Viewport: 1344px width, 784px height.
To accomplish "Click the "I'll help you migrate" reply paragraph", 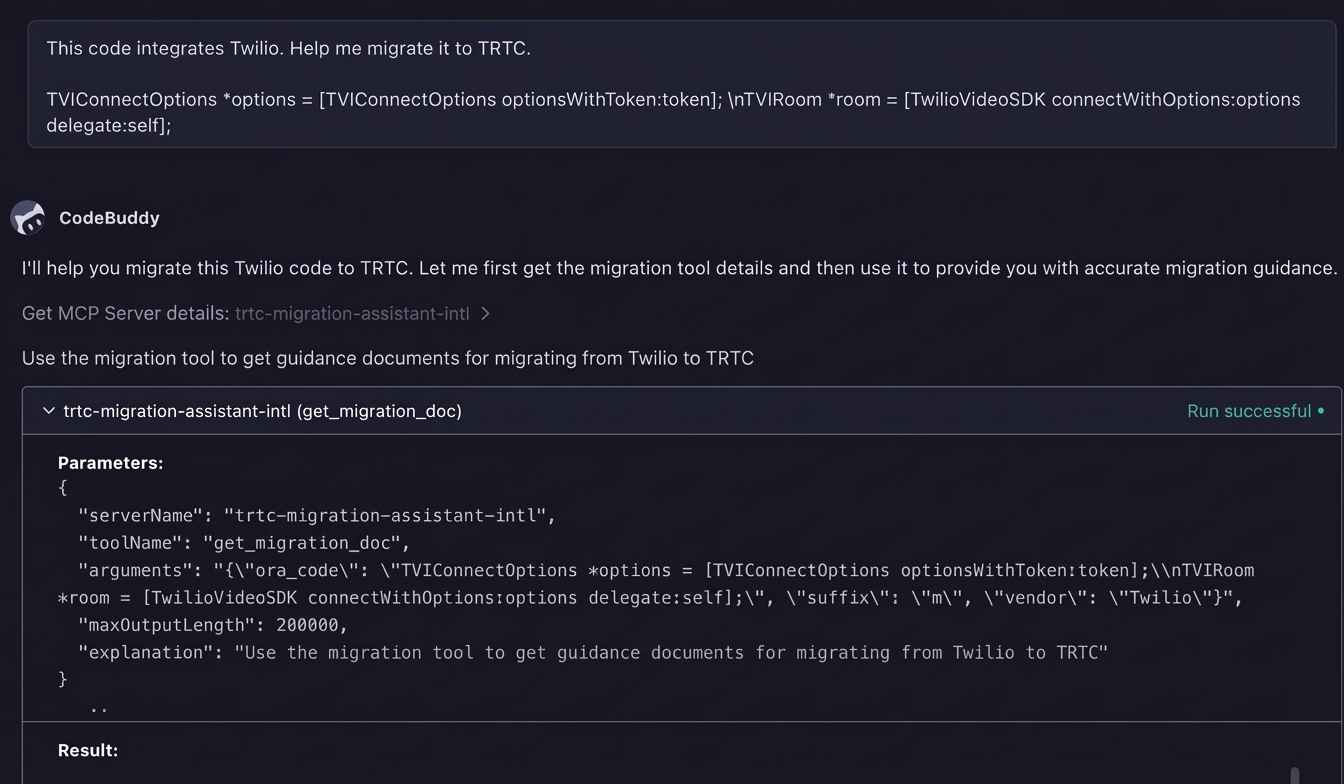I will 679,268.
